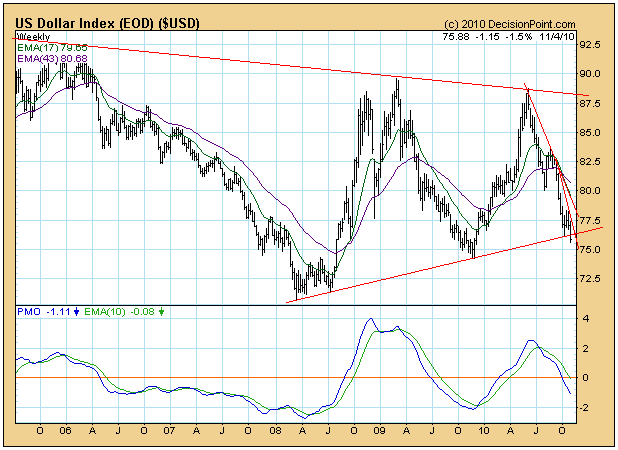Click the -2 level on the PMO scale
The height and width of the screenshot is (450, 618).
(x=586, y=408)
